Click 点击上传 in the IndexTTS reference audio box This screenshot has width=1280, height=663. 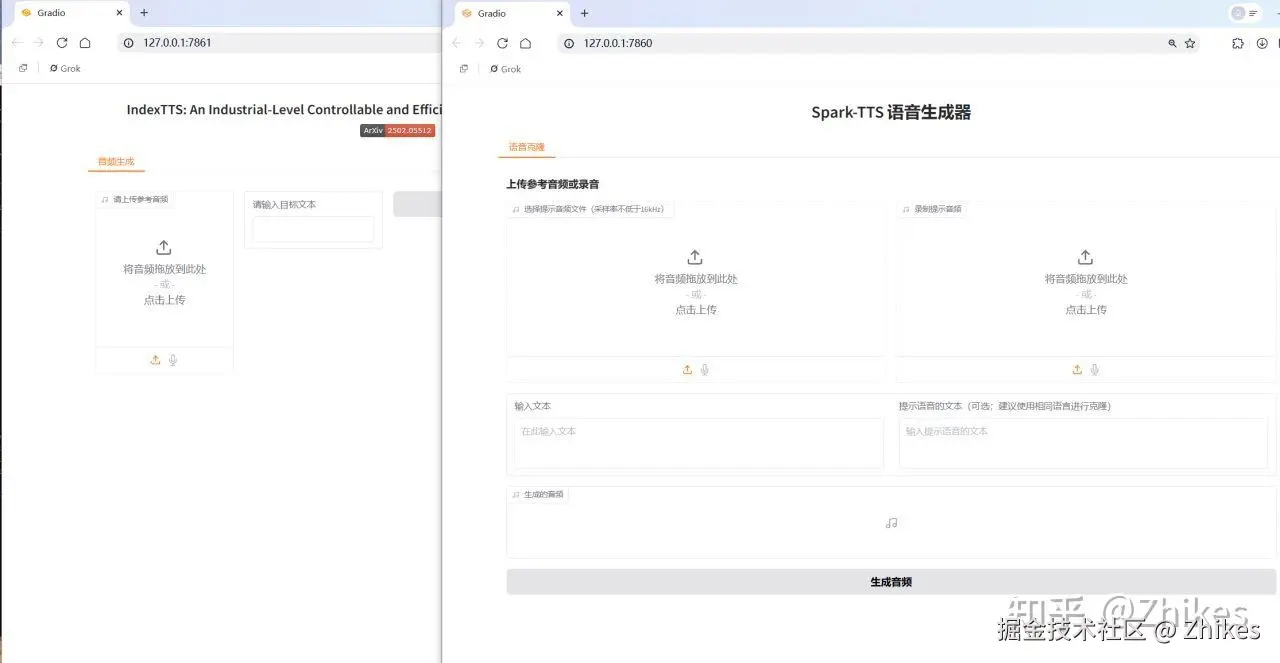[164, 300]
